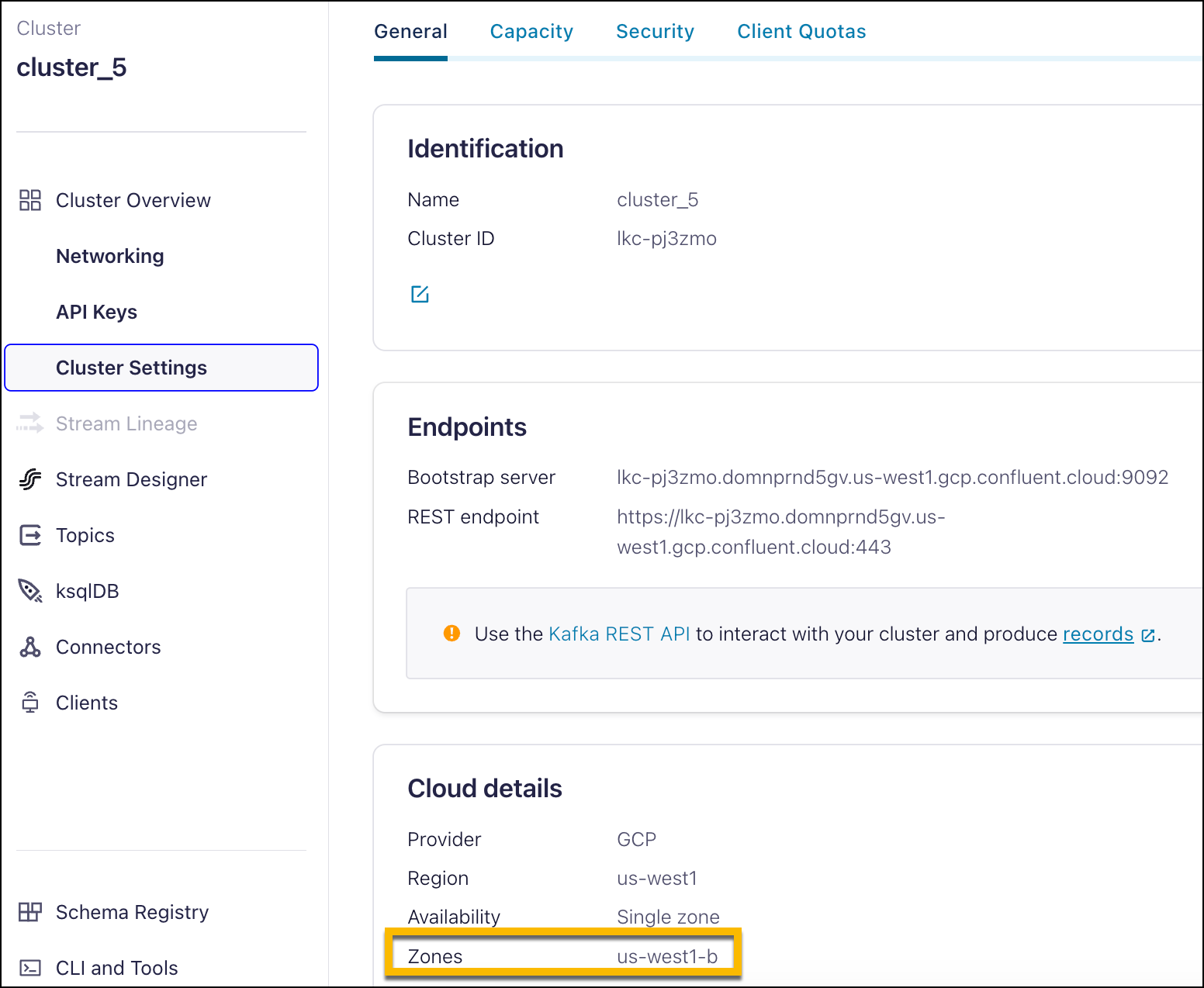The image size is (1204, 988).
Task: Follow the records hyperlink
Action: tap(1098, 634)
